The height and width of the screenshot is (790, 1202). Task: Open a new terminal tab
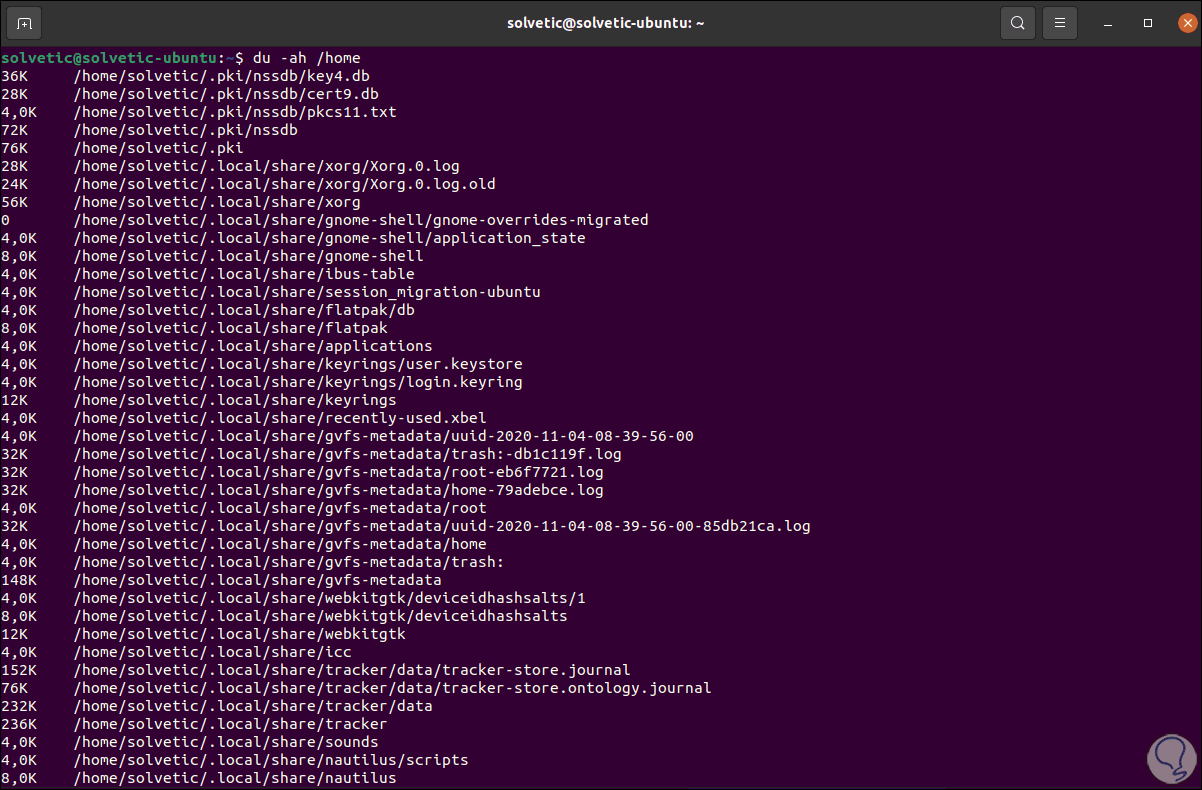point(25,22)
